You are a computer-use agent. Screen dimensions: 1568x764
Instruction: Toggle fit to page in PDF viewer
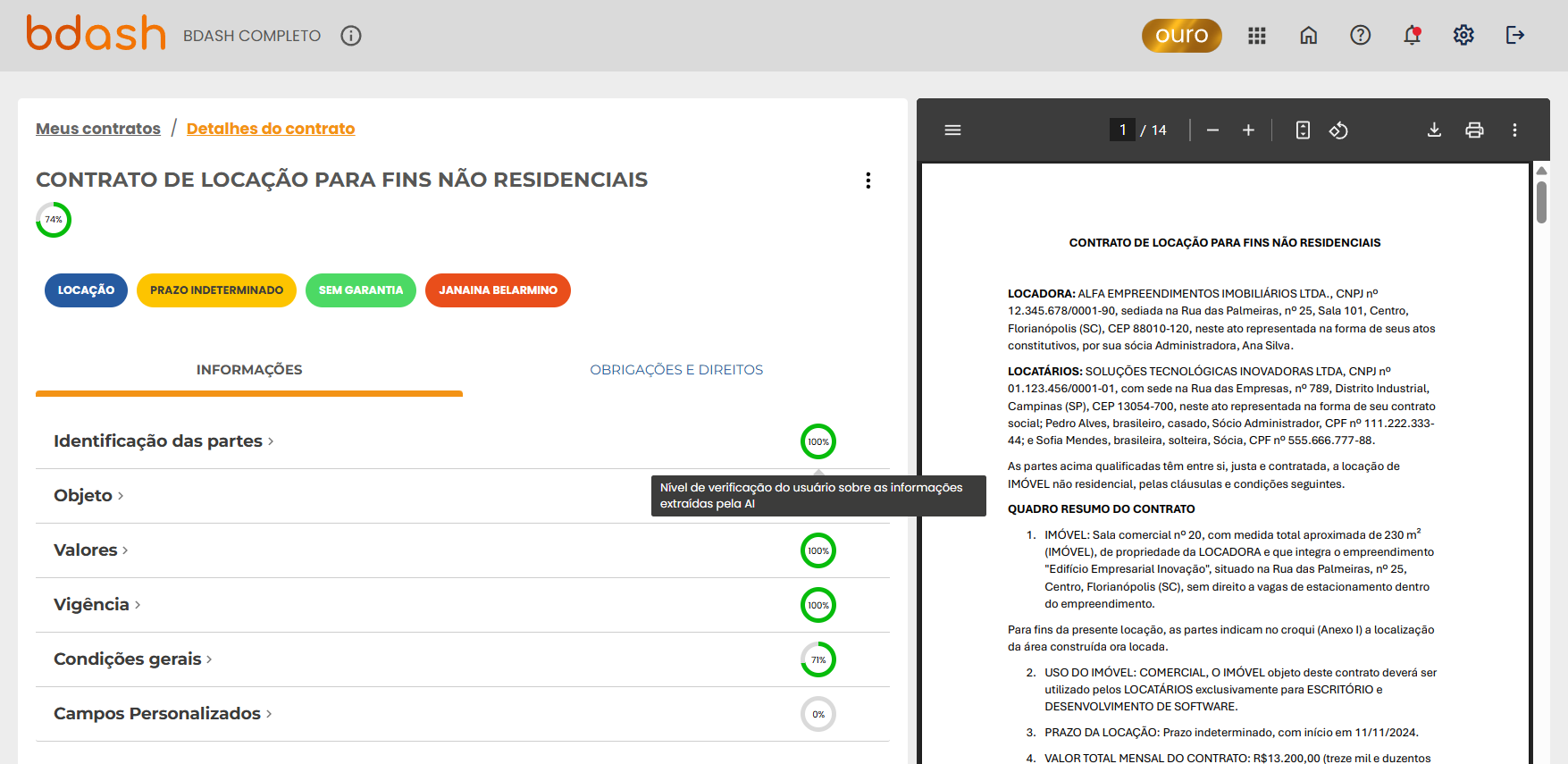tap(1303, 130)
